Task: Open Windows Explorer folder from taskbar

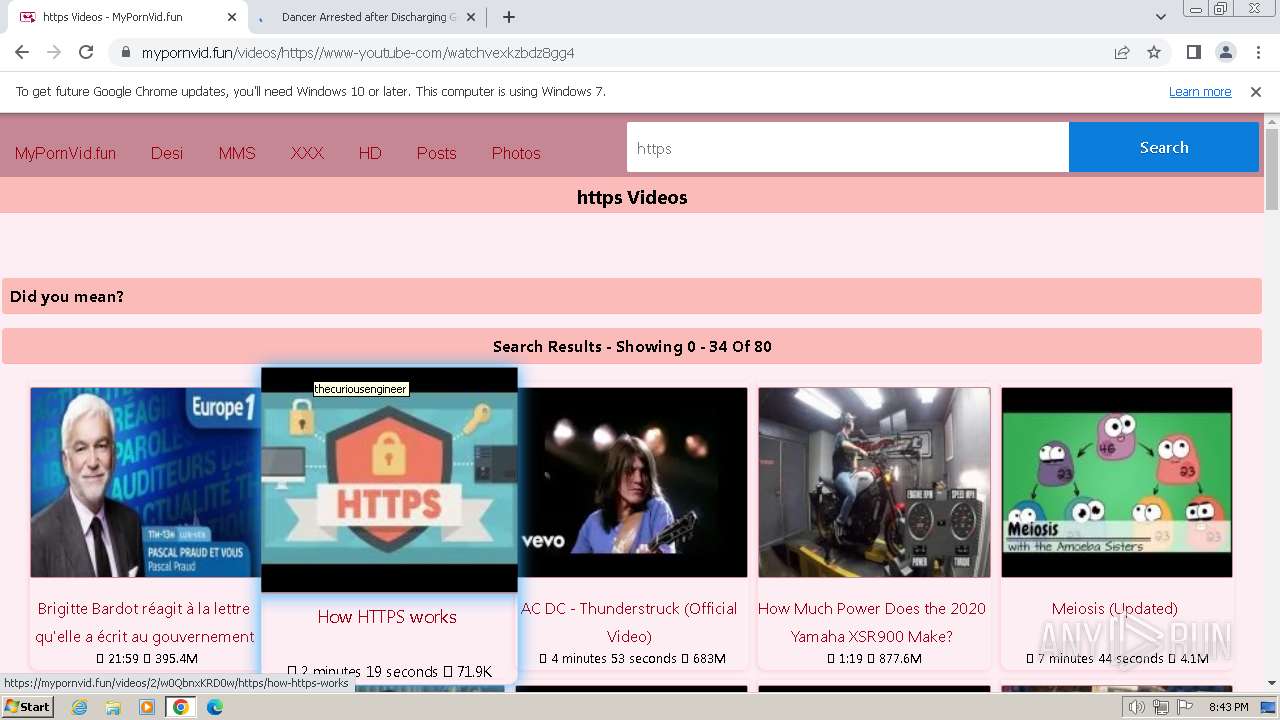Action: (113, 707)
